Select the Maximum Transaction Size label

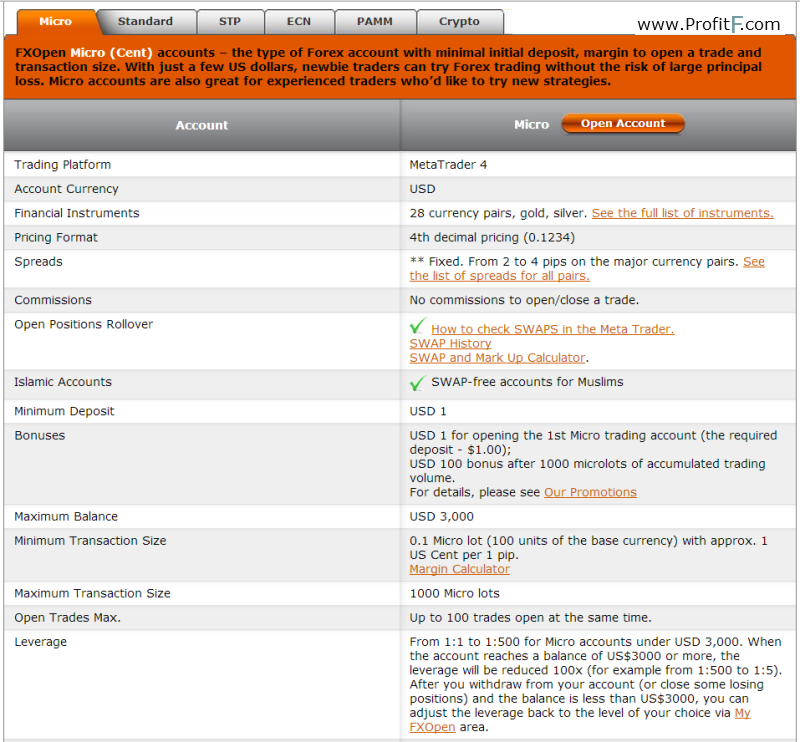pyautogui.click(x=92, y=593)
